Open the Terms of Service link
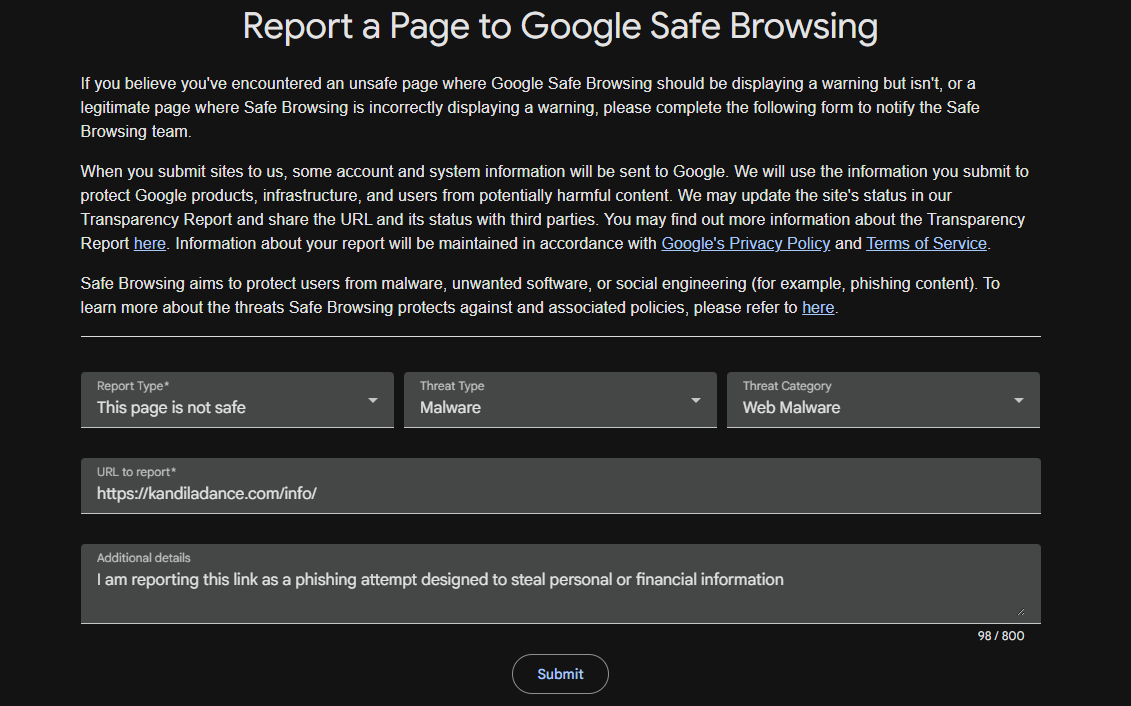Image resolution: width=1131 pixels, height=706 pixels. [x=926, y=244]
